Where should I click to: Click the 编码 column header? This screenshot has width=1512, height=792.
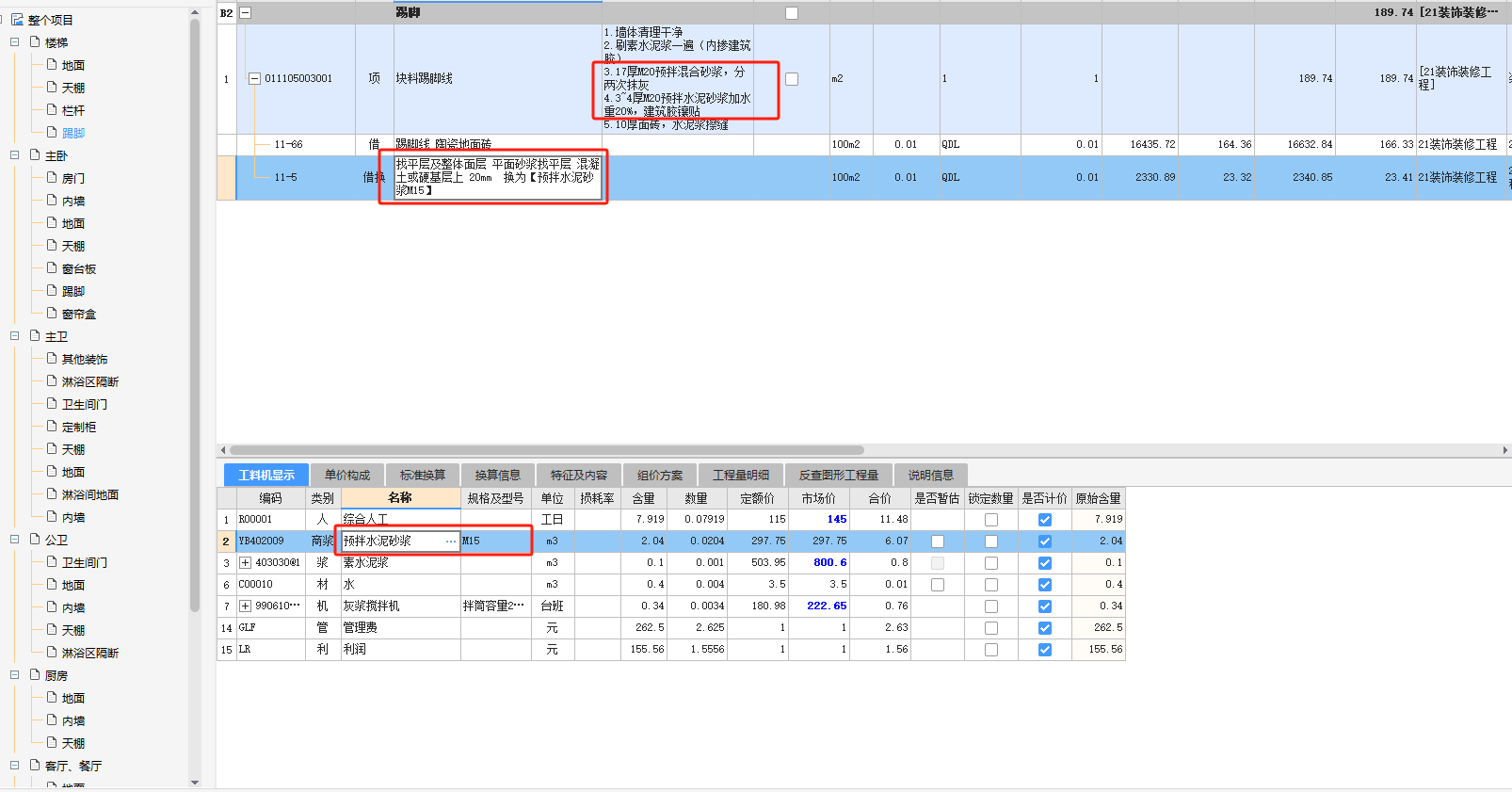270,498
